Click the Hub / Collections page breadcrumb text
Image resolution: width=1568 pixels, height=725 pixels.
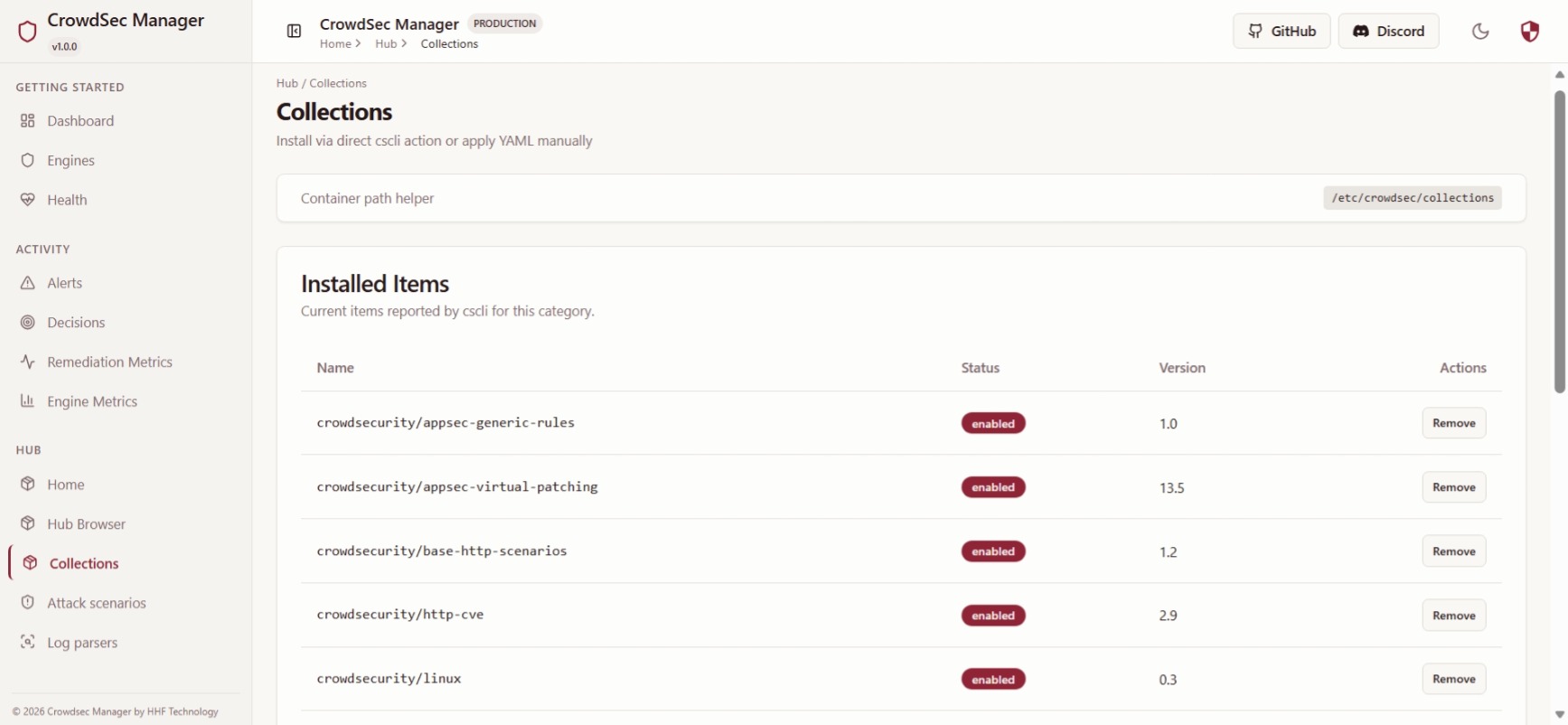coord(322,83)
